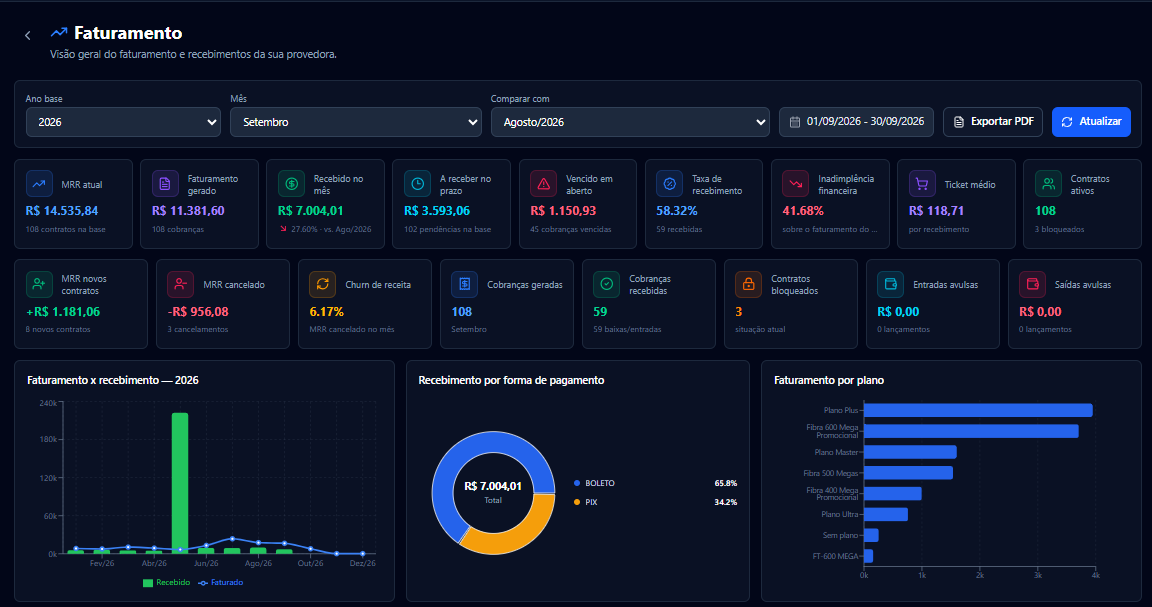This screenshot has width=1152, height=607.
Task: Click the Plano Master bar
Action: click(x=910, y=452)
